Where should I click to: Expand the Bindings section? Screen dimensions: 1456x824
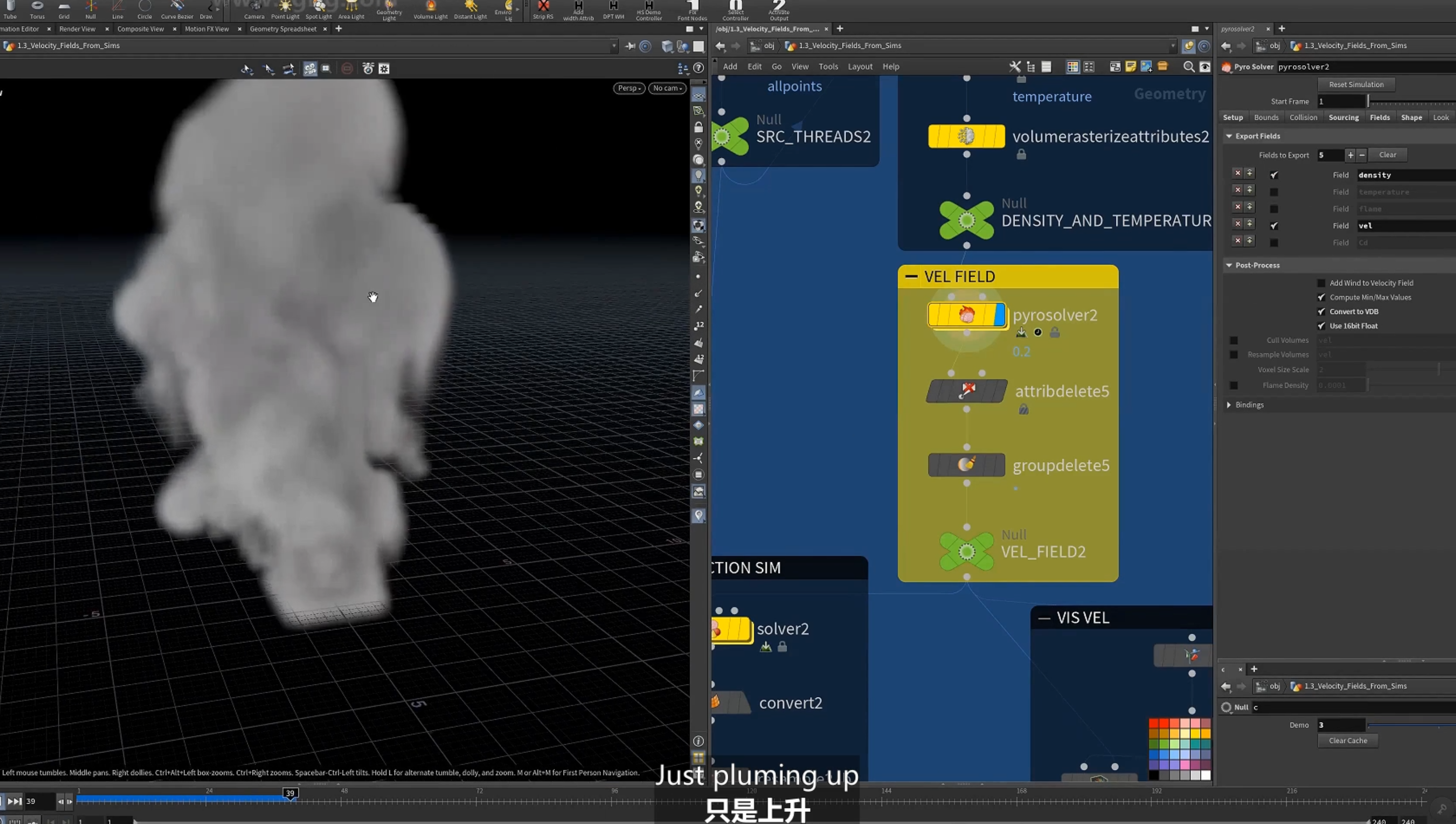tap(1229, 405)
